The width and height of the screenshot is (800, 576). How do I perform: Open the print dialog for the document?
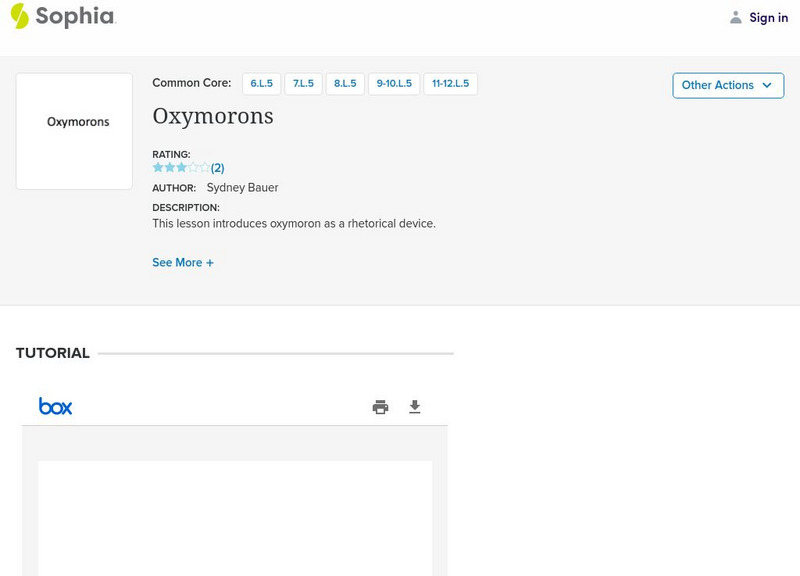click(x=380, y=406)
